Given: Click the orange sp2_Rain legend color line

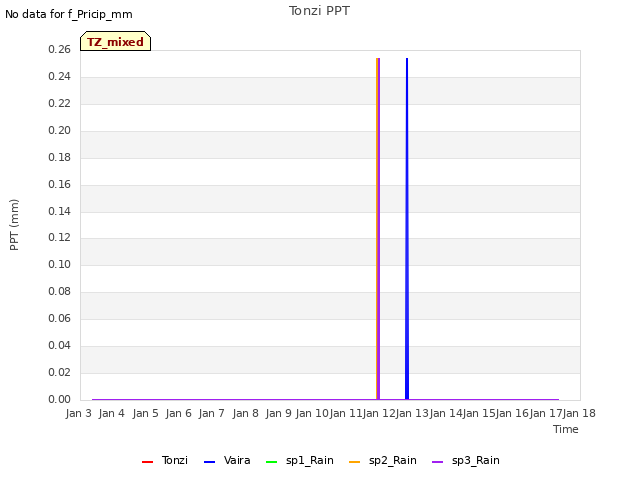Looking at the screenshot, I should click(355, 462).
